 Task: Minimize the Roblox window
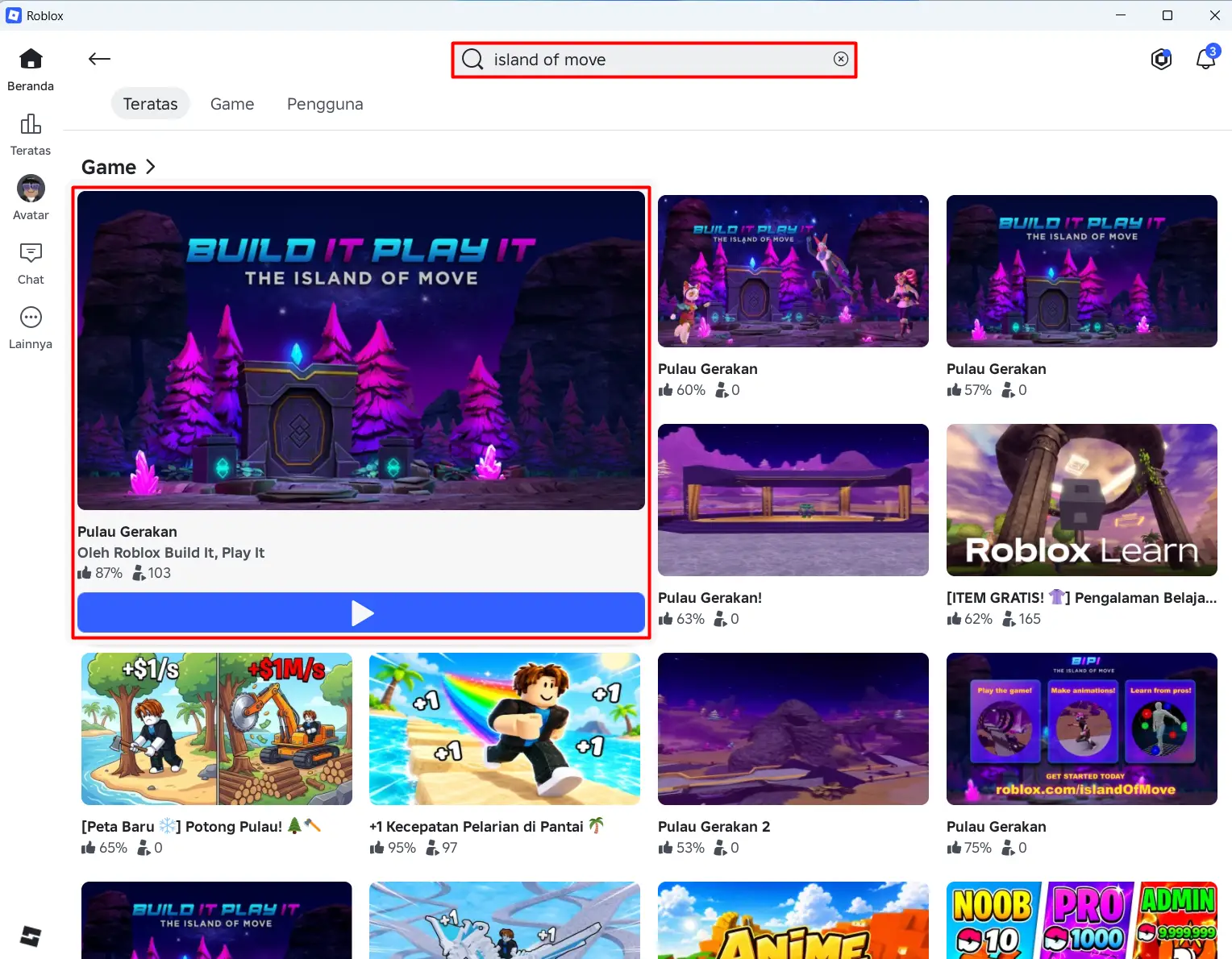tap(1121, 15)
